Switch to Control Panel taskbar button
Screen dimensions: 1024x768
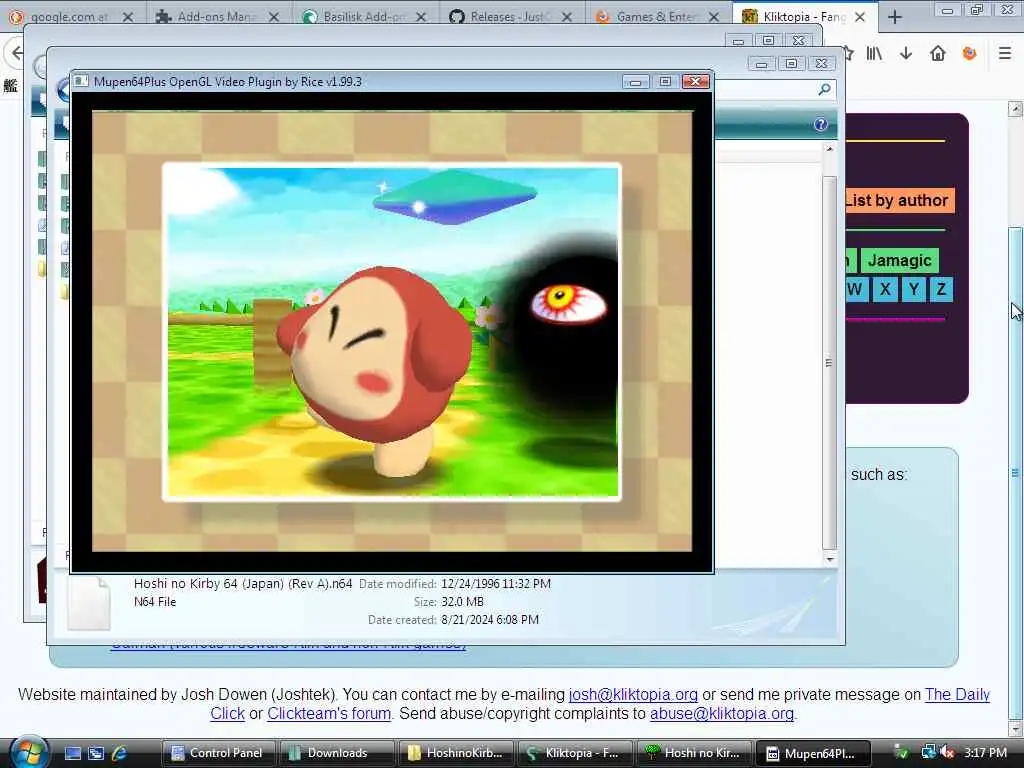[x=218, y=753]
